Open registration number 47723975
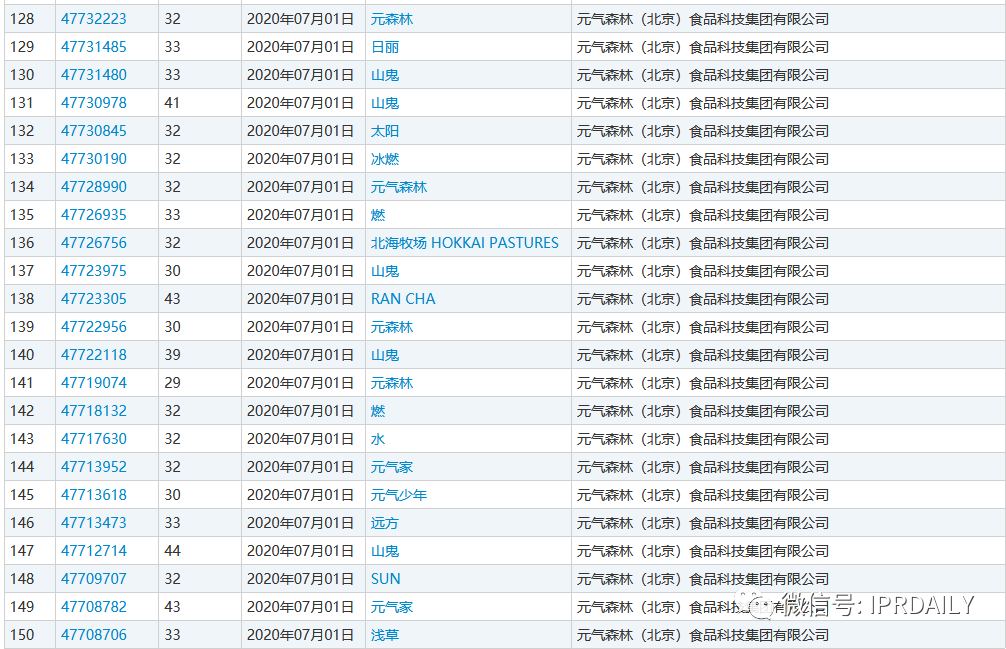 [x=94, y=271]
